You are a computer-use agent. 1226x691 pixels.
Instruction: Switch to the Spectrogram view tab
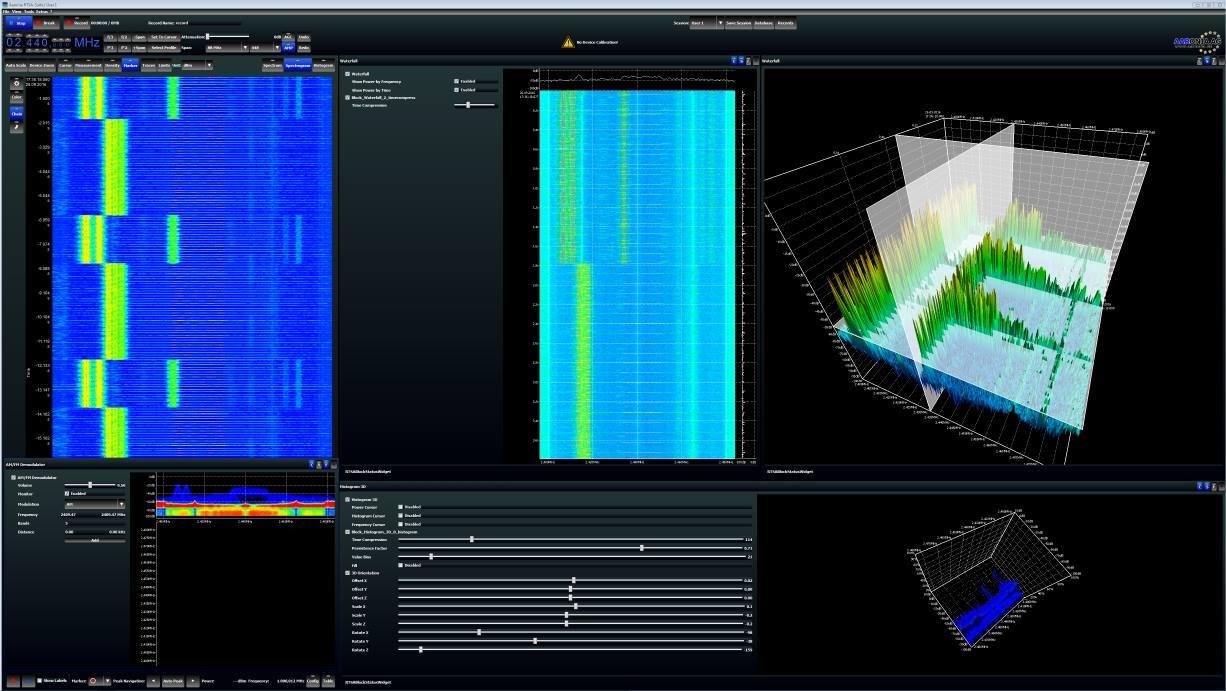[x=298, y=65]
